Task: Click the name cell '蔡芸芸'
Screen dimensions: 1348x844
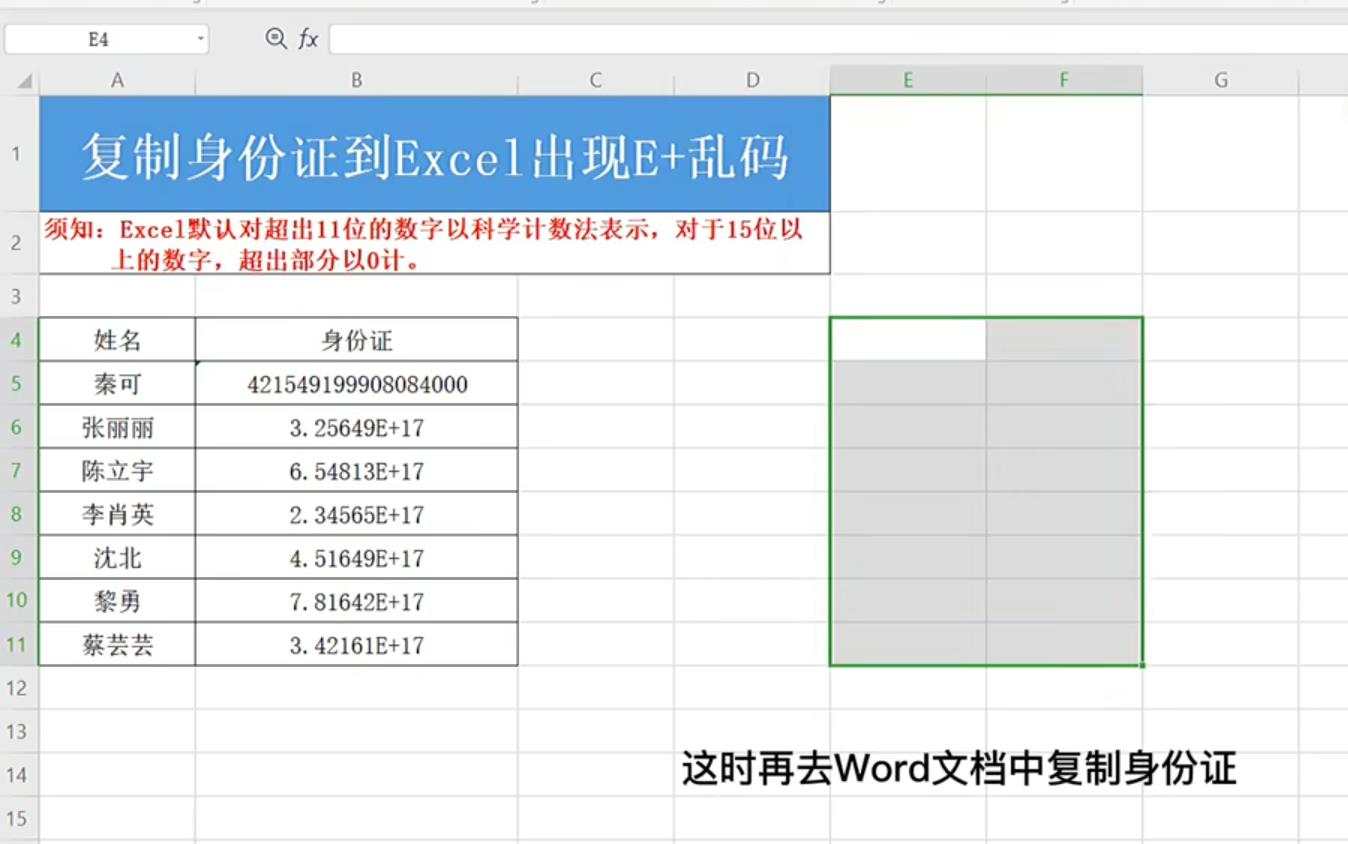Action: point(117,645)
